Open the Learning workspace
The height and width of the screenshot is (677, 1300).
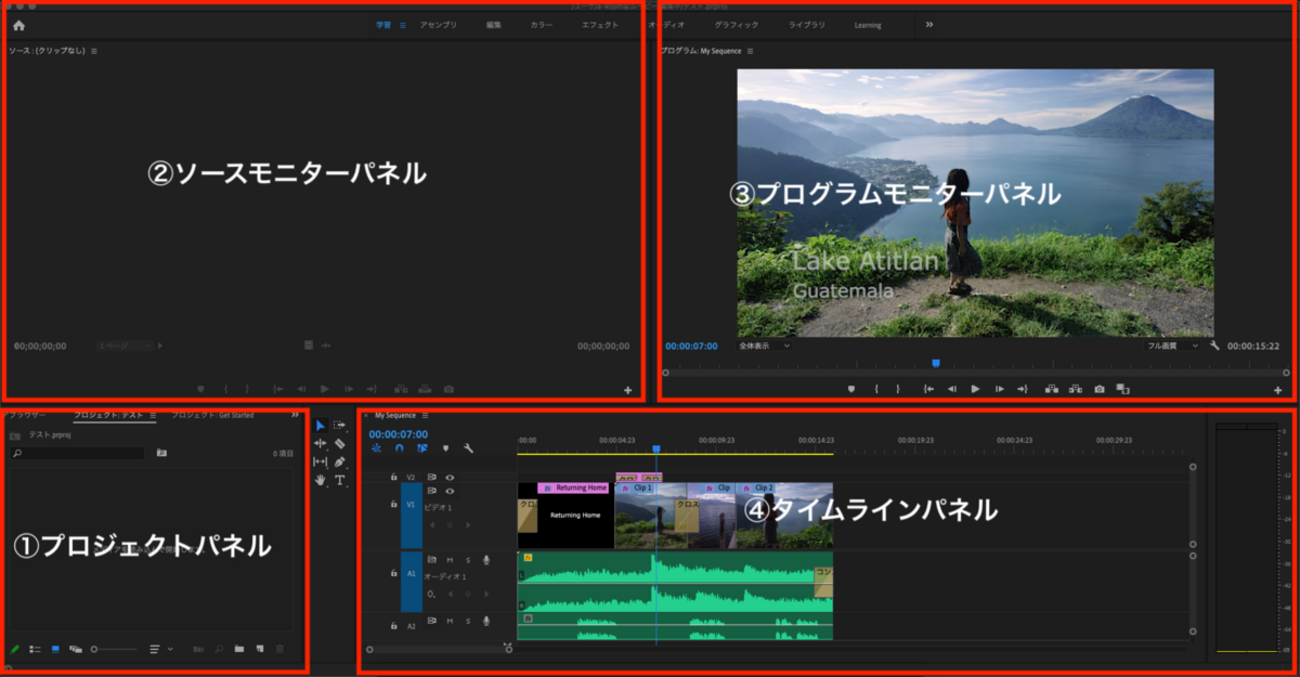click(866, 25)
